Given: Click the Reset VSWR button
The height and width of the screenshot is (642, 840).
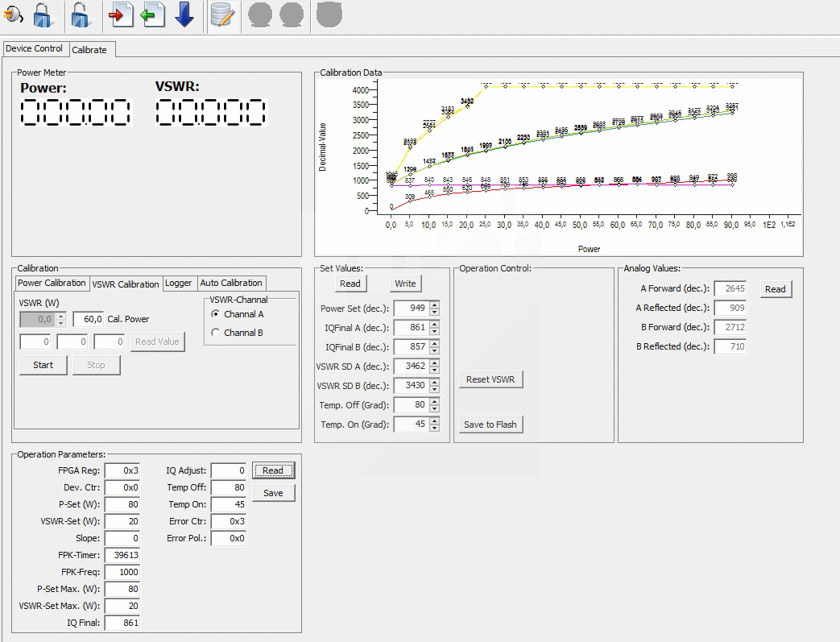Looking at the screenshot, I should pyautogui.click(x=492, y=380).
